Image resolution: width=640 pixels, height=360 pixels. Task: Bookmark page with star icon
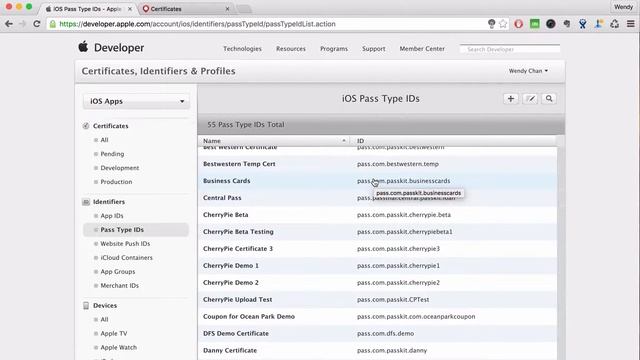503,24
